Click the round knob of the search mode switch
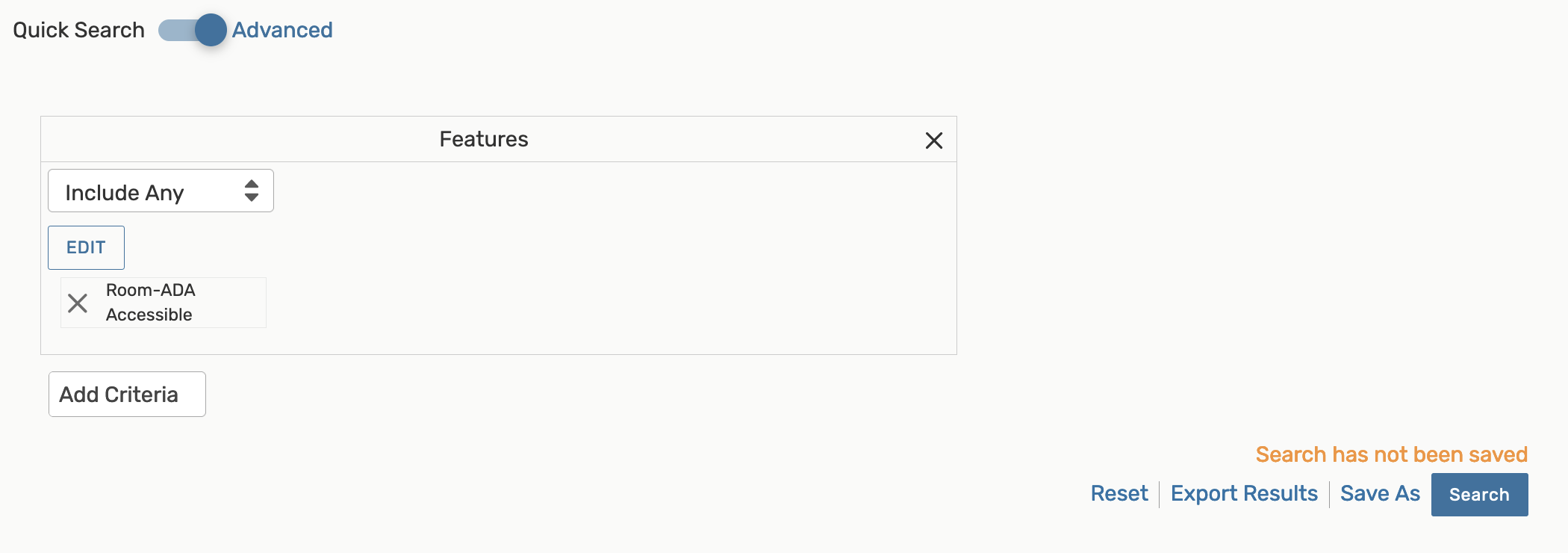The width and height of the screenshot is (1568, 553). point(211,30)
